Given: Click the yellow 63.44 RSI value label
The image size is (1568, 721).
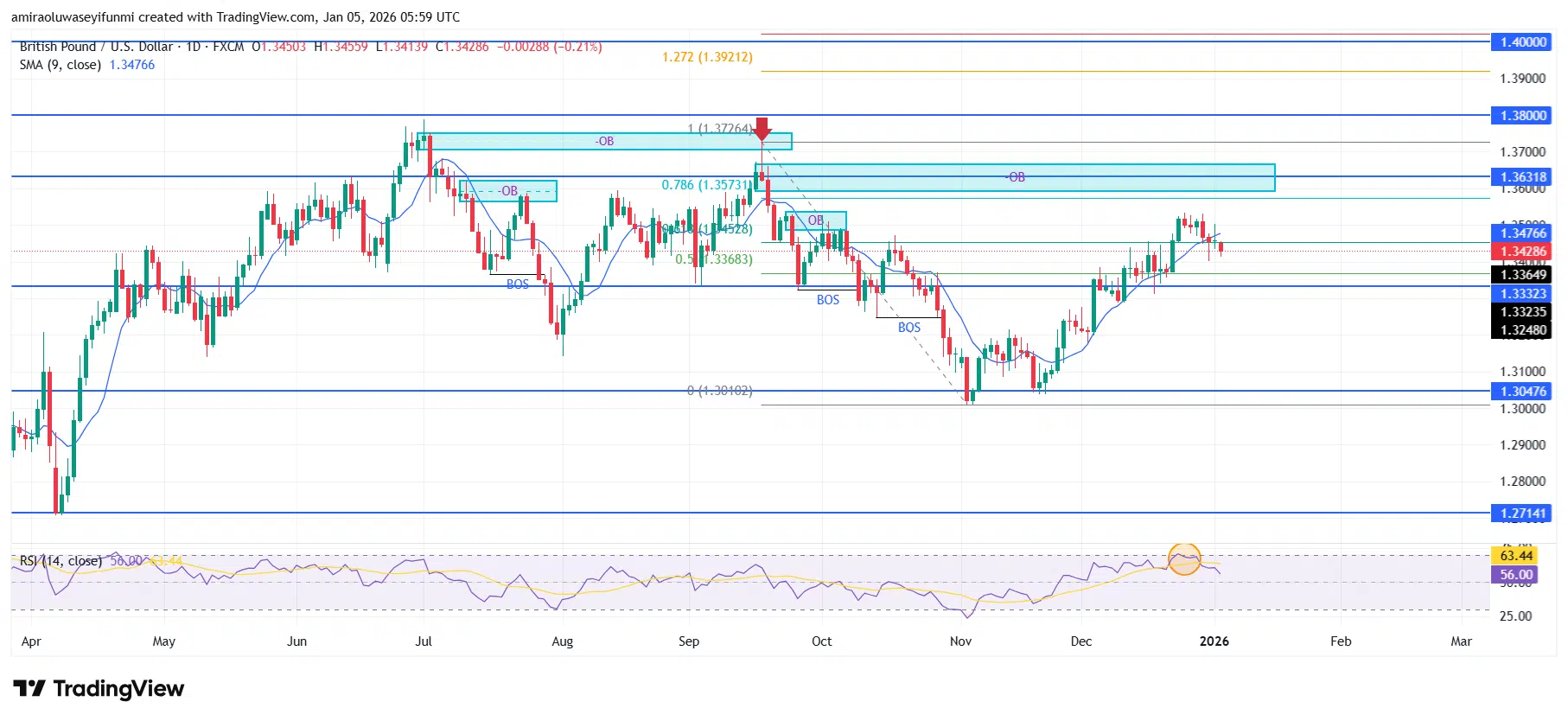Looking at the screenshot, I should 1516,556.
